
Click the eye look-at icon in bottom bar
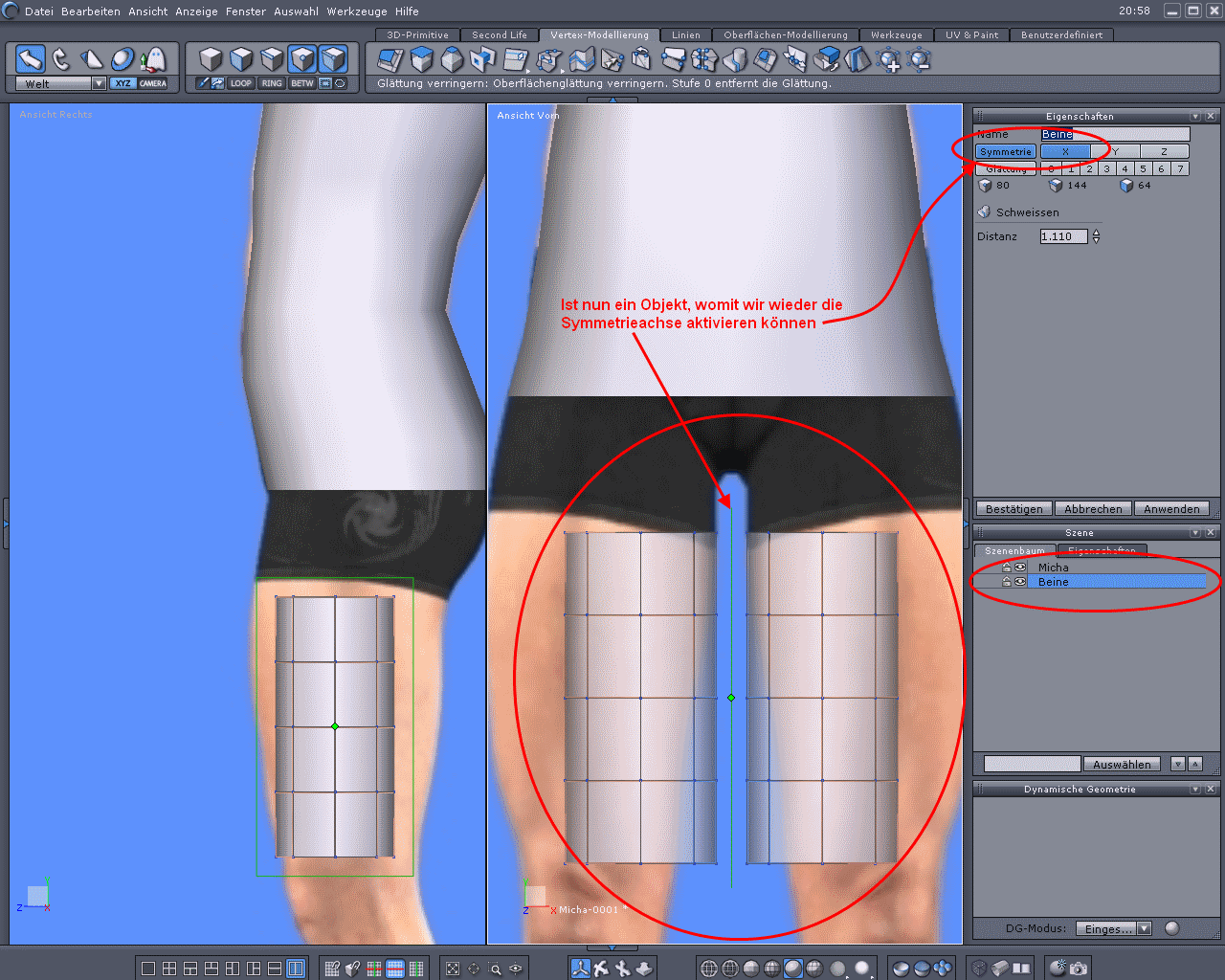tap(516, 969)
